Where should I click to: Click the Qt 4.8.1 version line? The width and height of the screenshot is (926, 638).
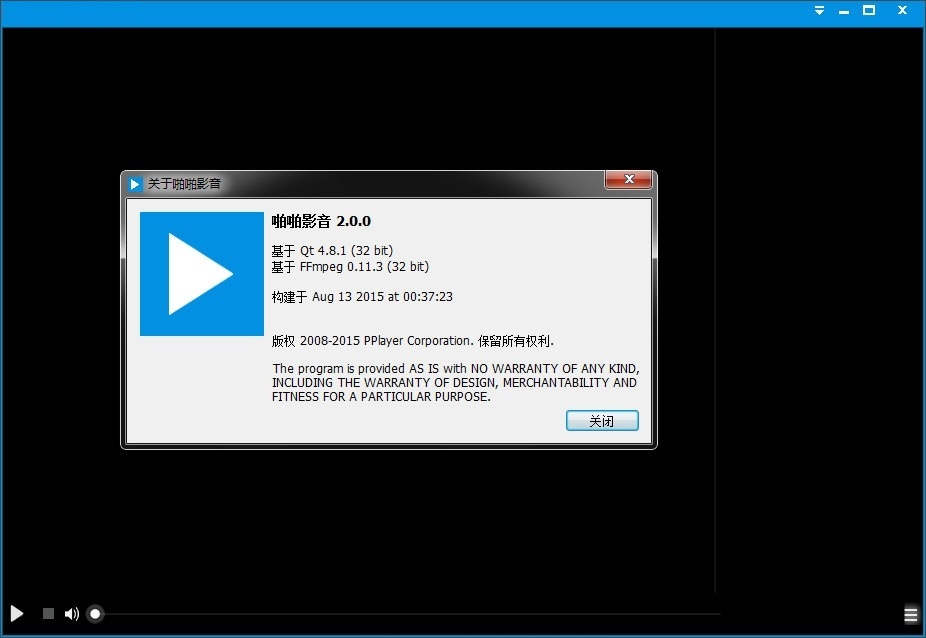point(339,250)
